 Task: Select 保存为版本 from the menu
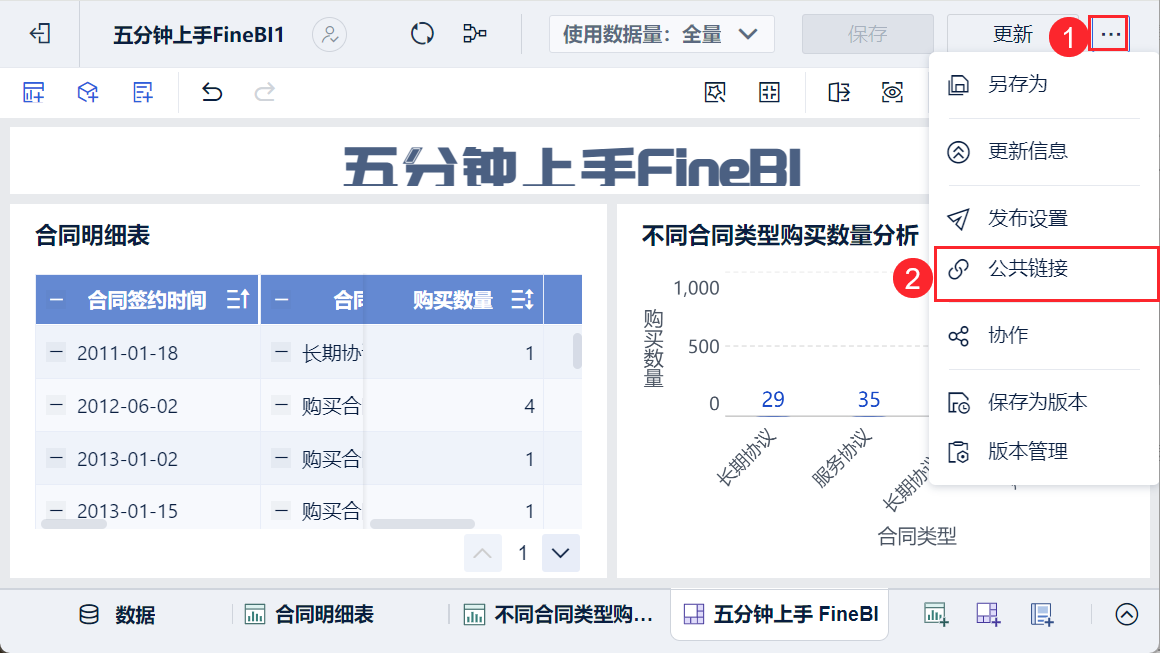[1044, 402]
